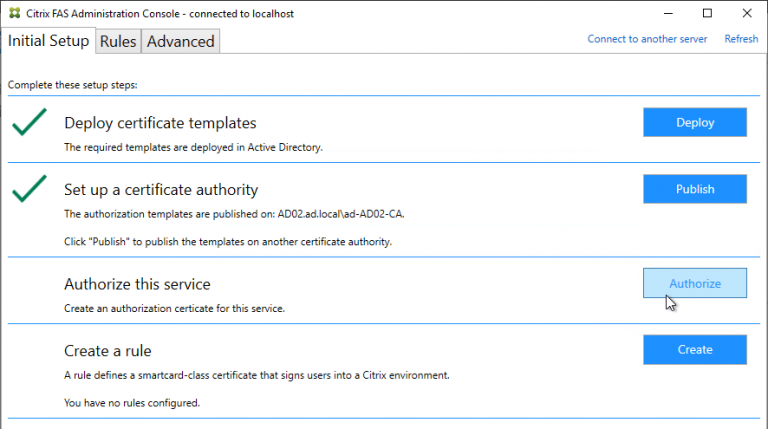Click the Create button to add a rule
768x429 pixels.
tap(694, 349)
